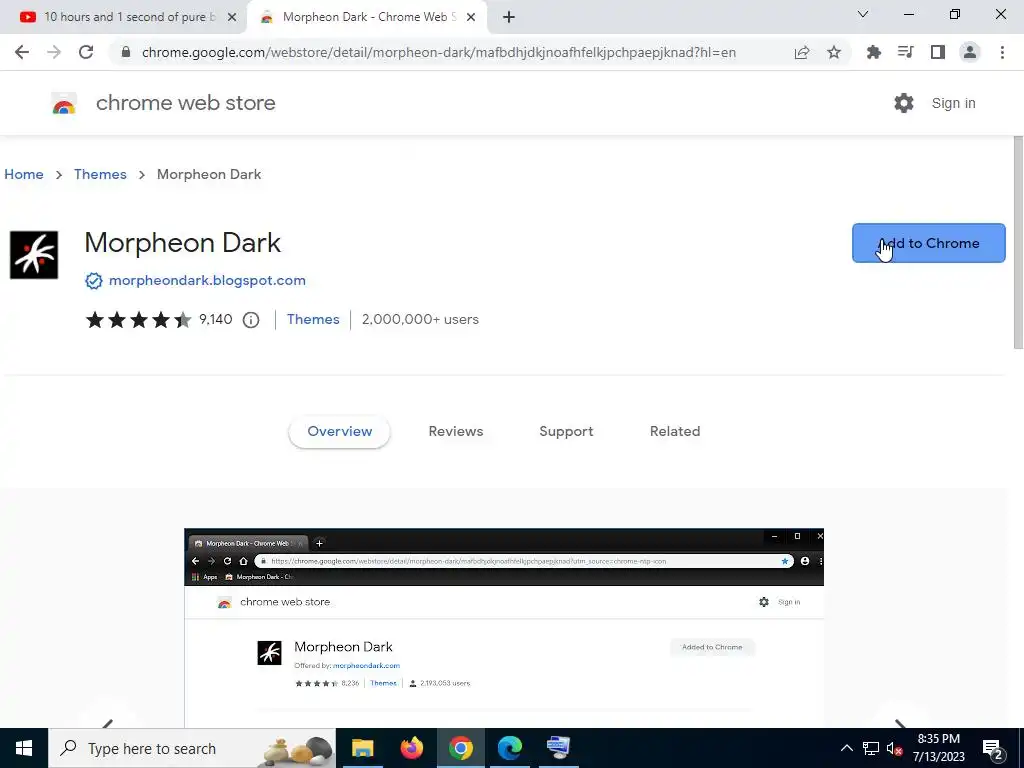Open Chrome three-dot menu
Viewport: 1024px width, 768px height.
tap(1002, 52)
